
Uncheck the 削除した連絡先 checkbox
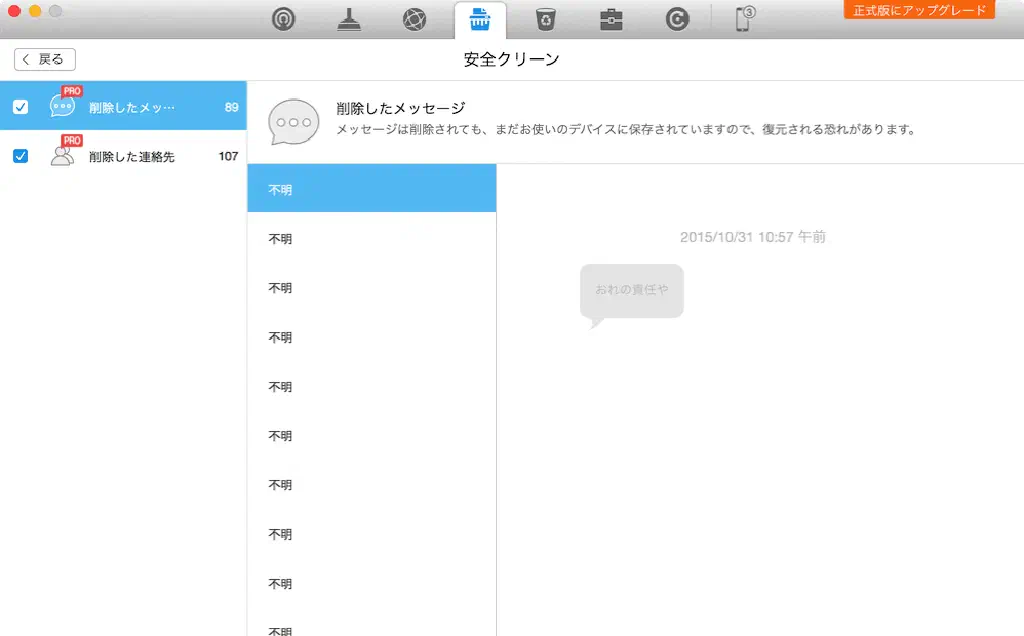pos(20,156)
